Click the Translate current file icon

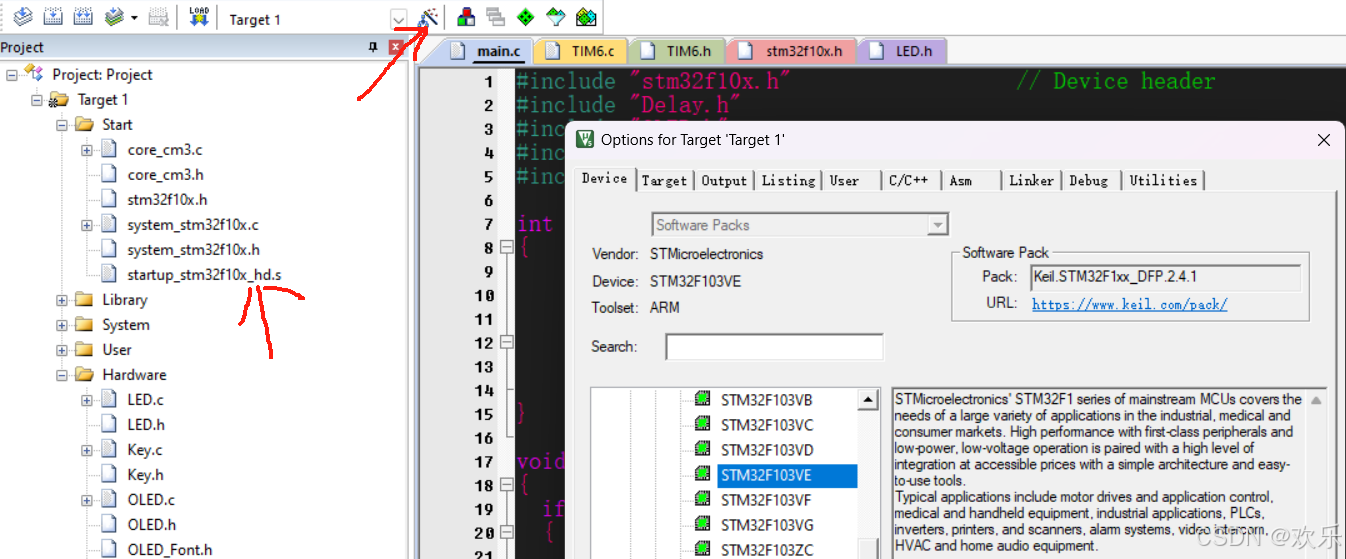coord(22,17)
